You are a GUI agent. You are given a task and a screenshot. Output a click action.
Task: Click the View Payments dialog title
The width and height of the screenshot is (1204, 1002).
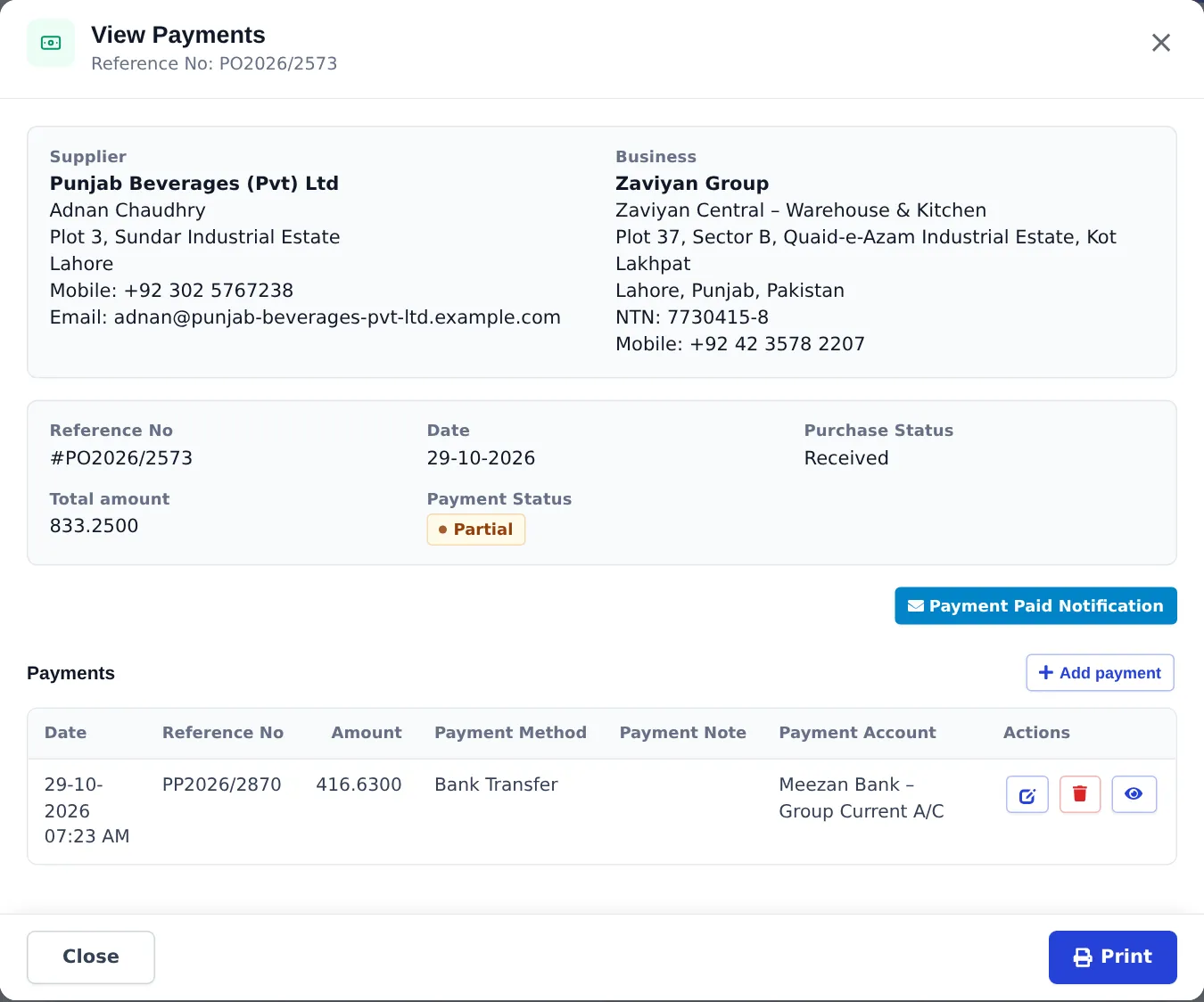point(178,35)
